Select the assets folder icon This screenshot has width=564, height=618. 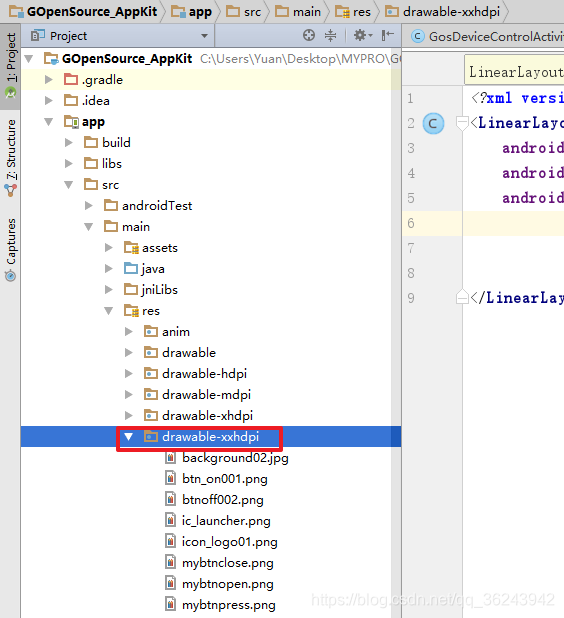[131, 248]
